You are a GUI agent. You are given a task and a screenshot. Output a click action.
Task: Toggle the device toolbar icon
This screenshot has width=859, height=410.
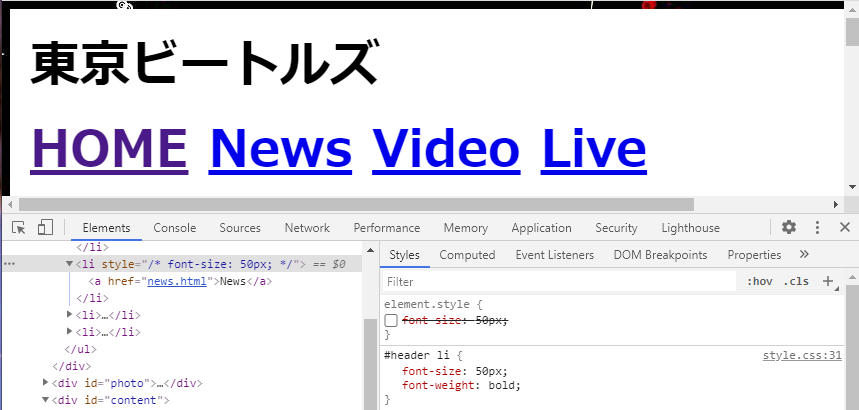pos(45,228)
